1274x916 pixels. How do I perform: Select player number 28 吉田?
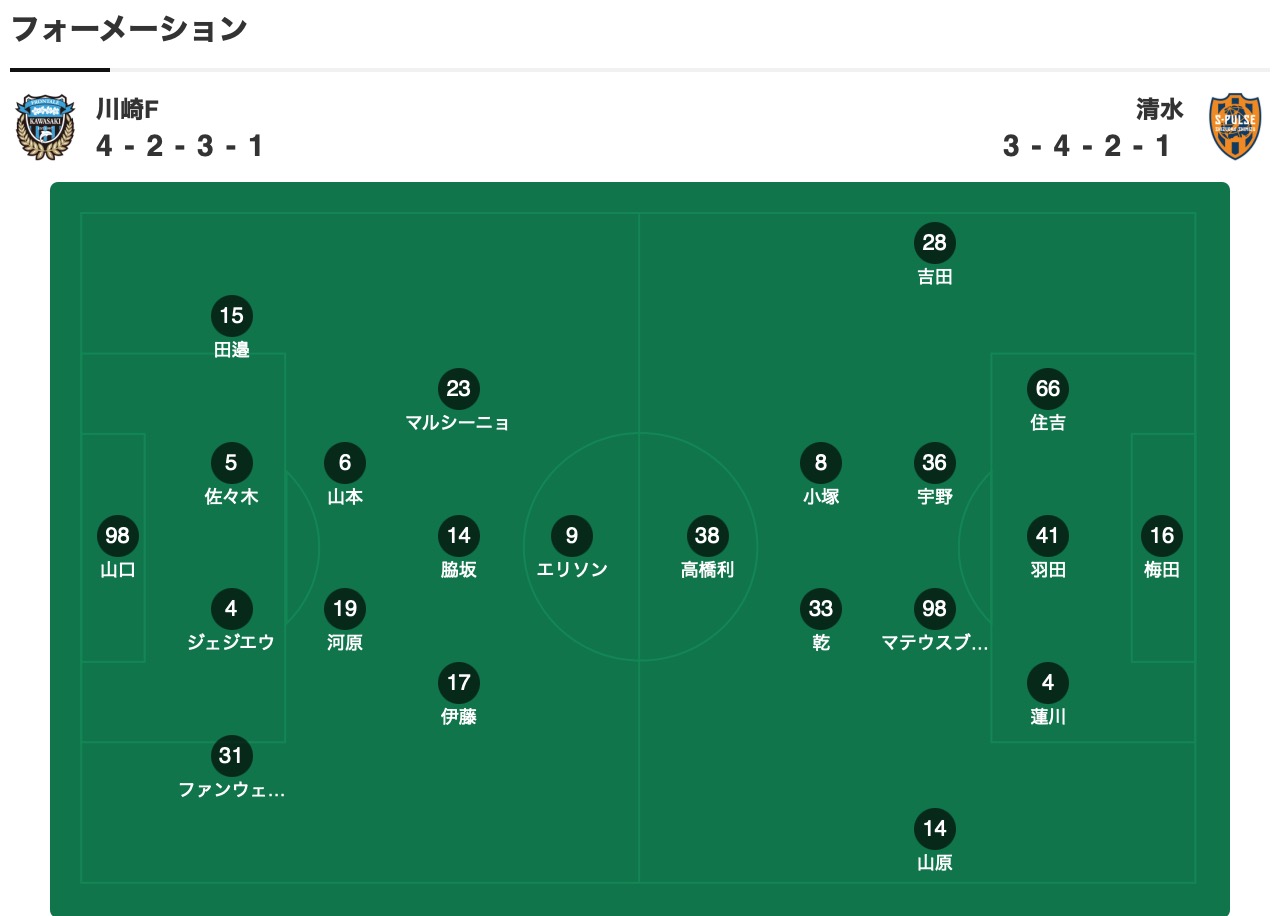935,243
